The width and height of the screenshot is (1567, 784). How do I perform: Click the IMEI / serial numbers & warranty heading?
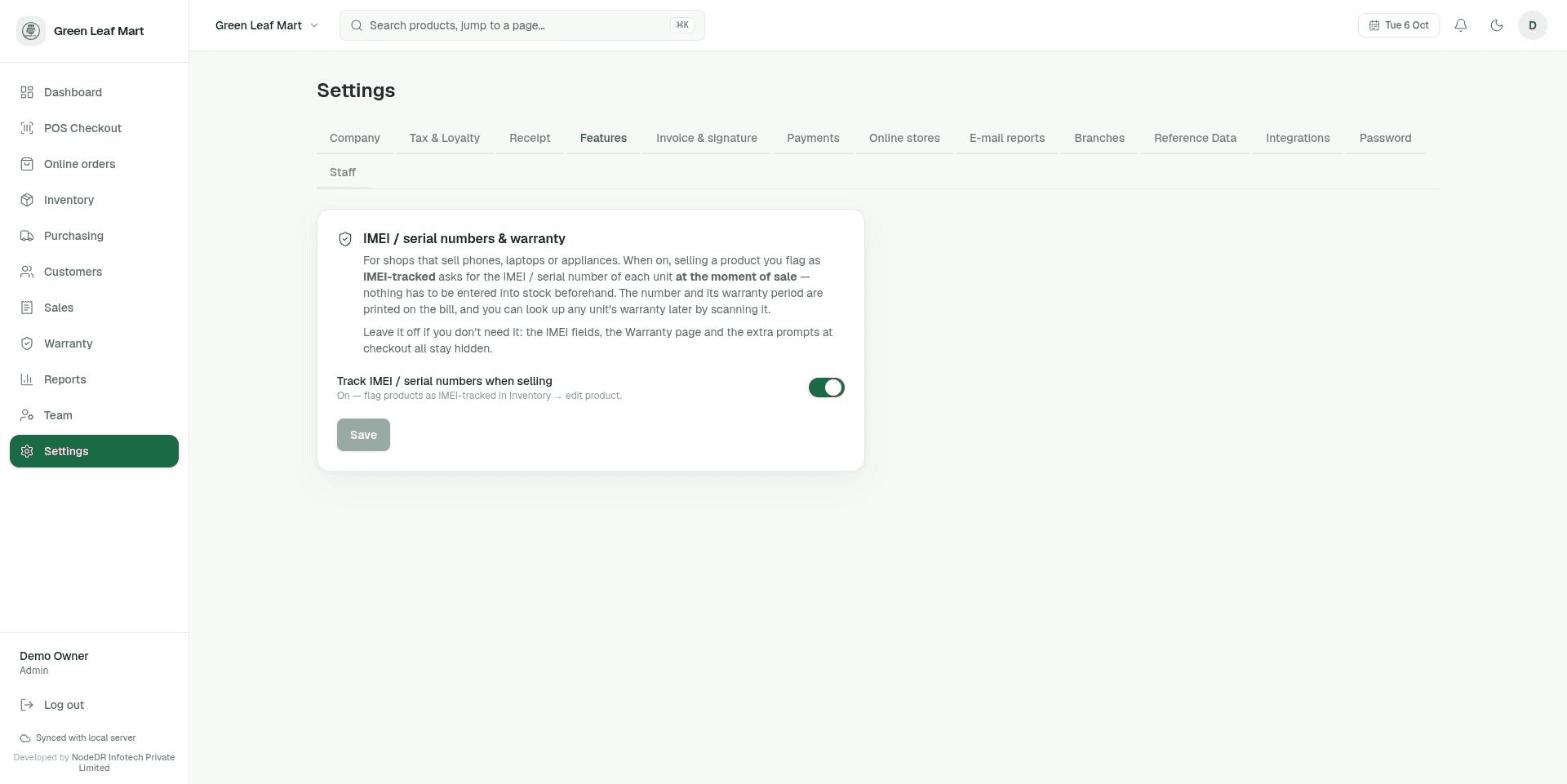click(464, 239)
